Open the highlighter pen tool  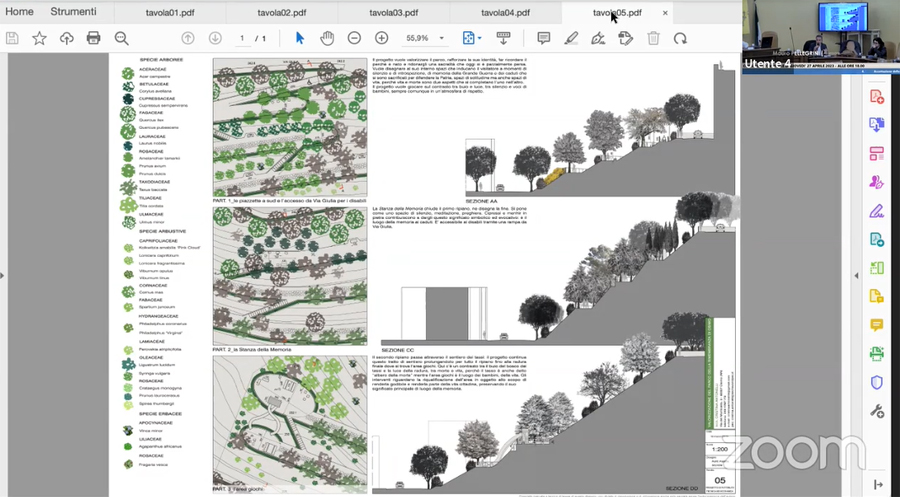pyautogui.click(x=571, y=38)
